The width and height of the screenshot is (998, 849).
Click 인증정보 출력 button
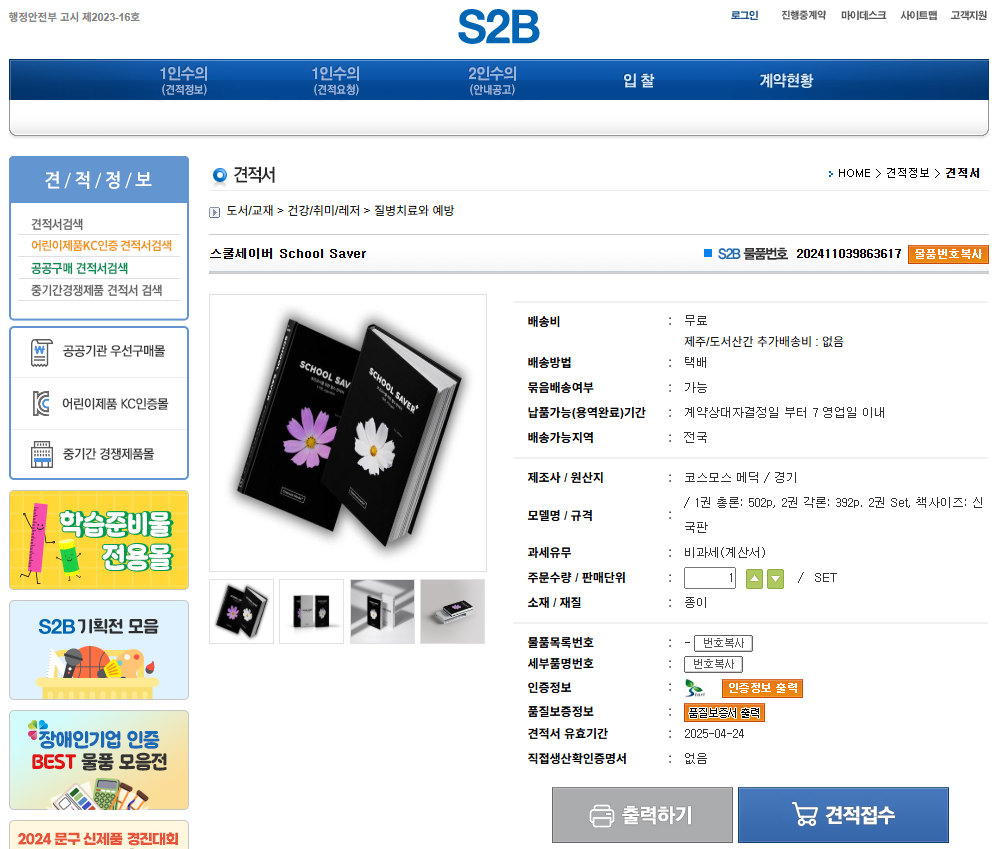[x=763, y=688]
